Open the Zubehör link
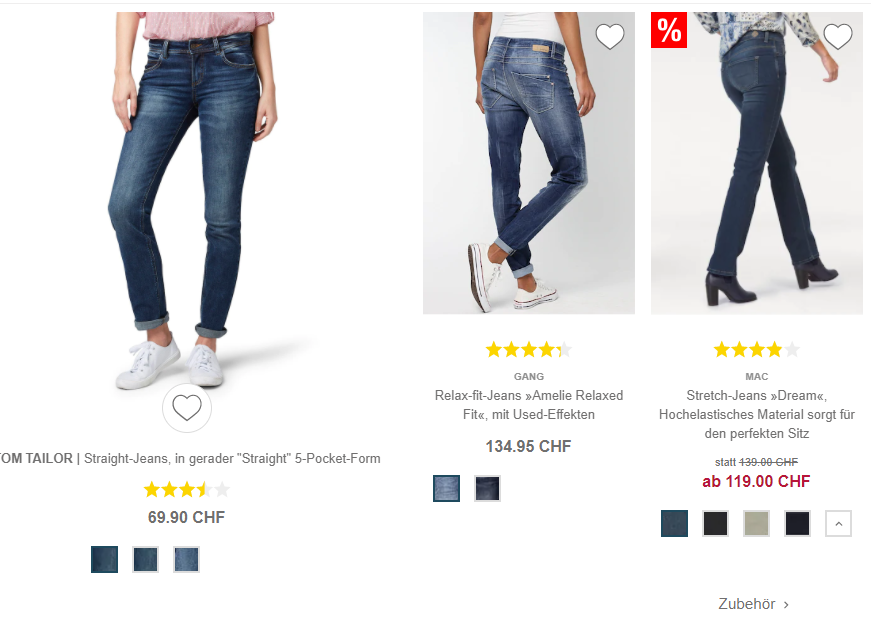The width and height of the screenshot is (872, 622). [754, 604]
